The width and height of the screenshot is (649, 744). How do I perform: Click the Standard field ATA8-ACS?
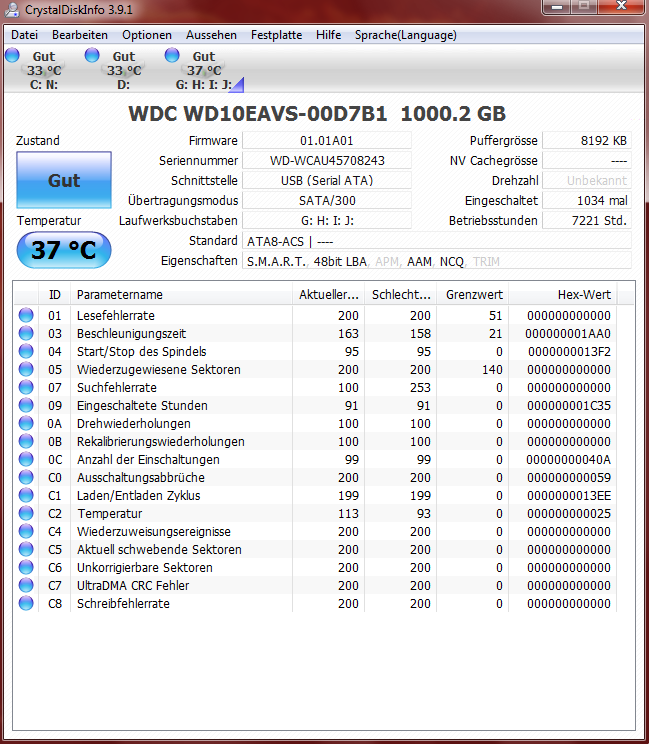tap(437, 241)
